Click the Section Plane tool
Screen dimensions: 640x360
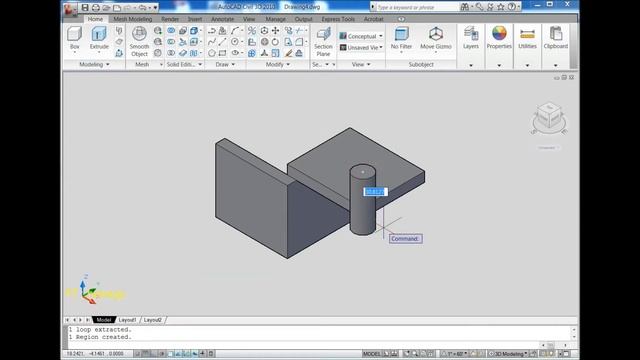pos(323,42)
